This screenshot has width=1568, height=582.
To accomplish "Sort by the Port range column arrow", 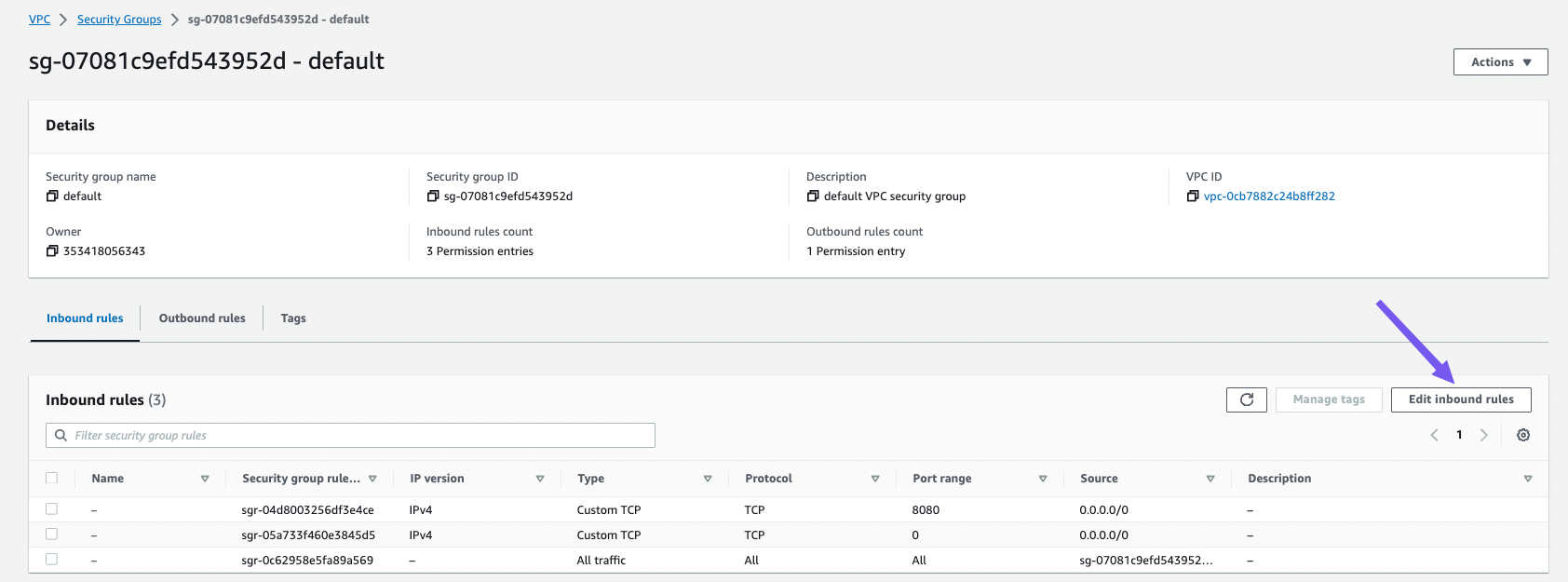I will [1043, 479].
